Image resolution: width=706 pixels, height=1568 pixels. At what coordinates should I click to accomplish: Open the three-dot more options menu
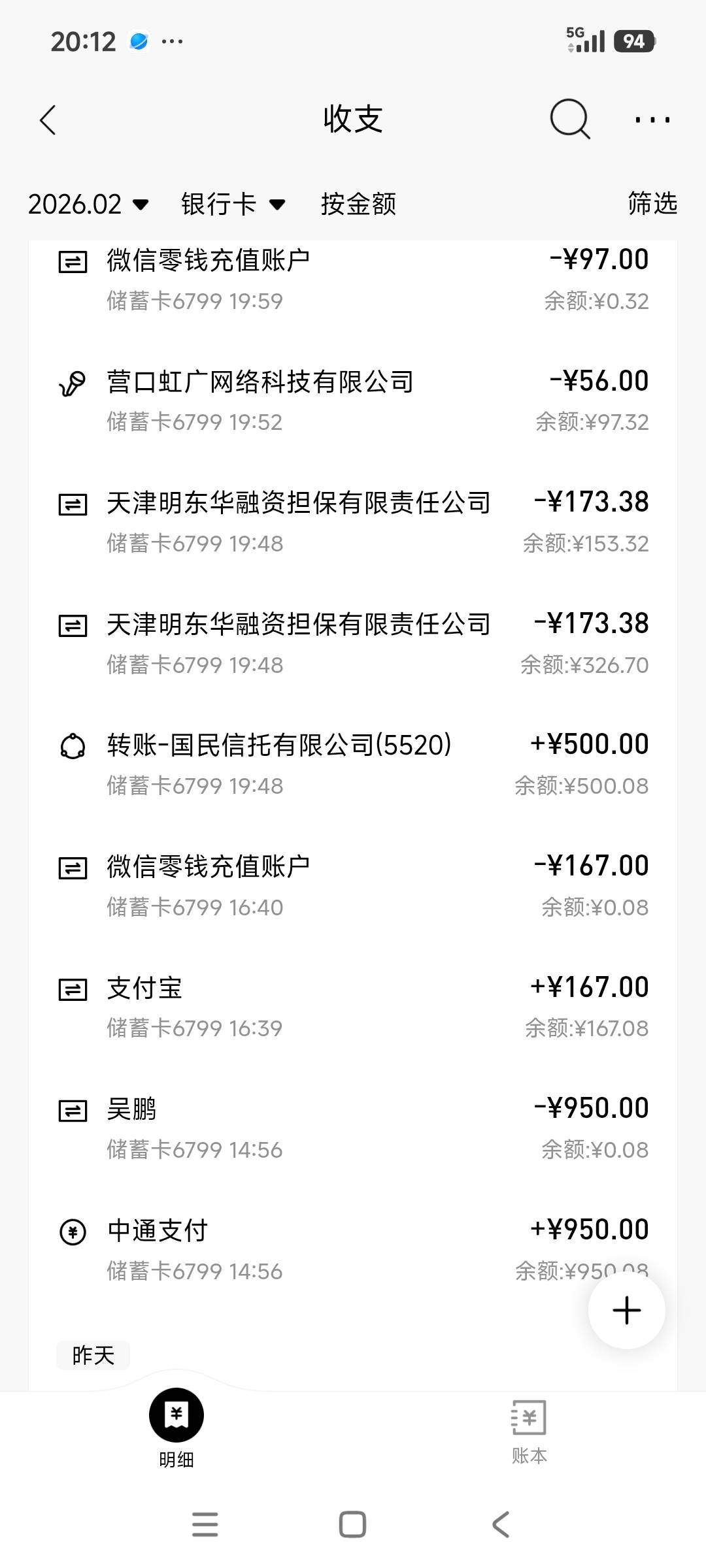click(652, 120)
